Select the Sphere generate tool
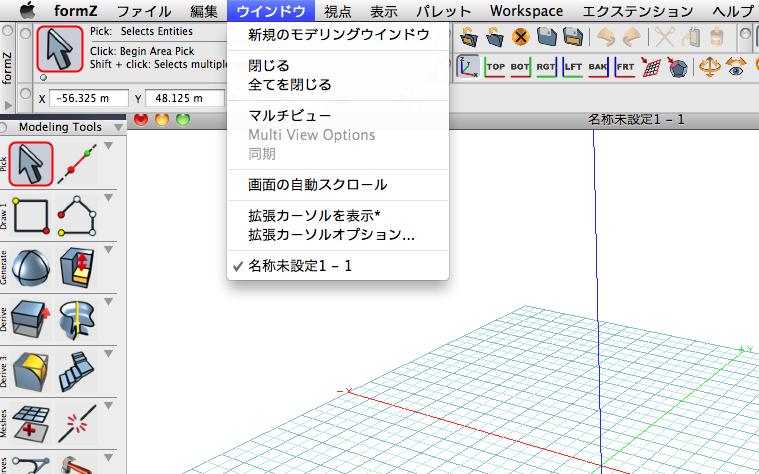Screen dimensions: 759x474 click(30, 268)
